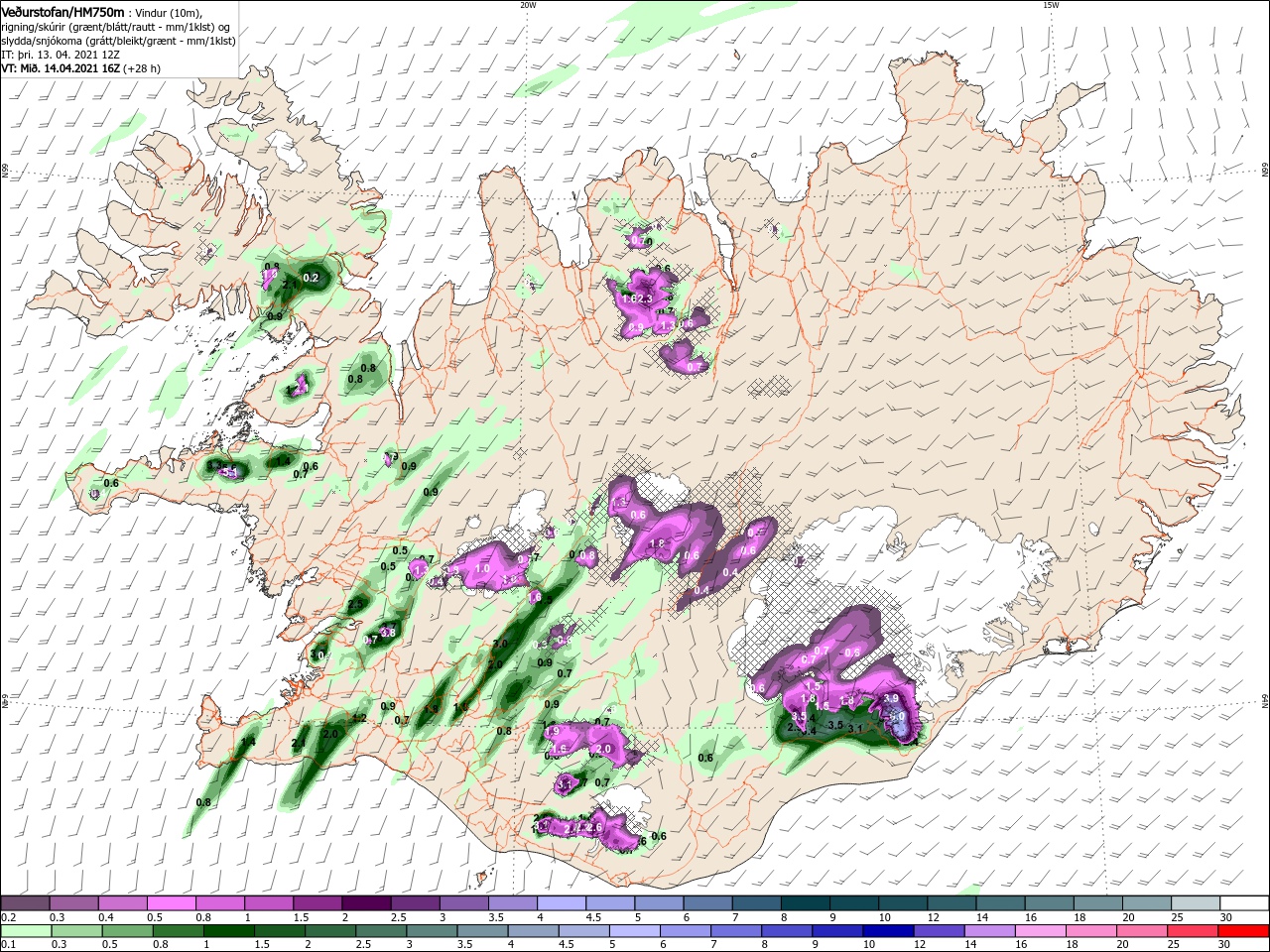The image size is (1270, 952).
Task: Click the 'rigning/skúrir' legend description line
Action: [116, 27]
